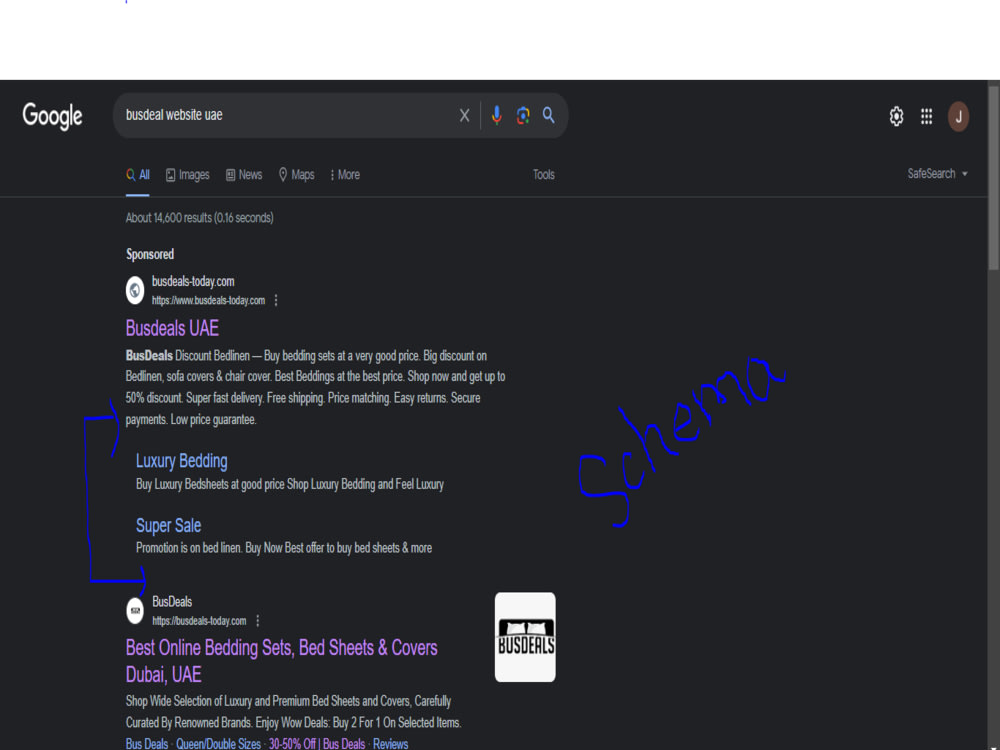Open the Luxury Bedding sitelink
The image size is (1000, 750).
(x=182, y=460)
